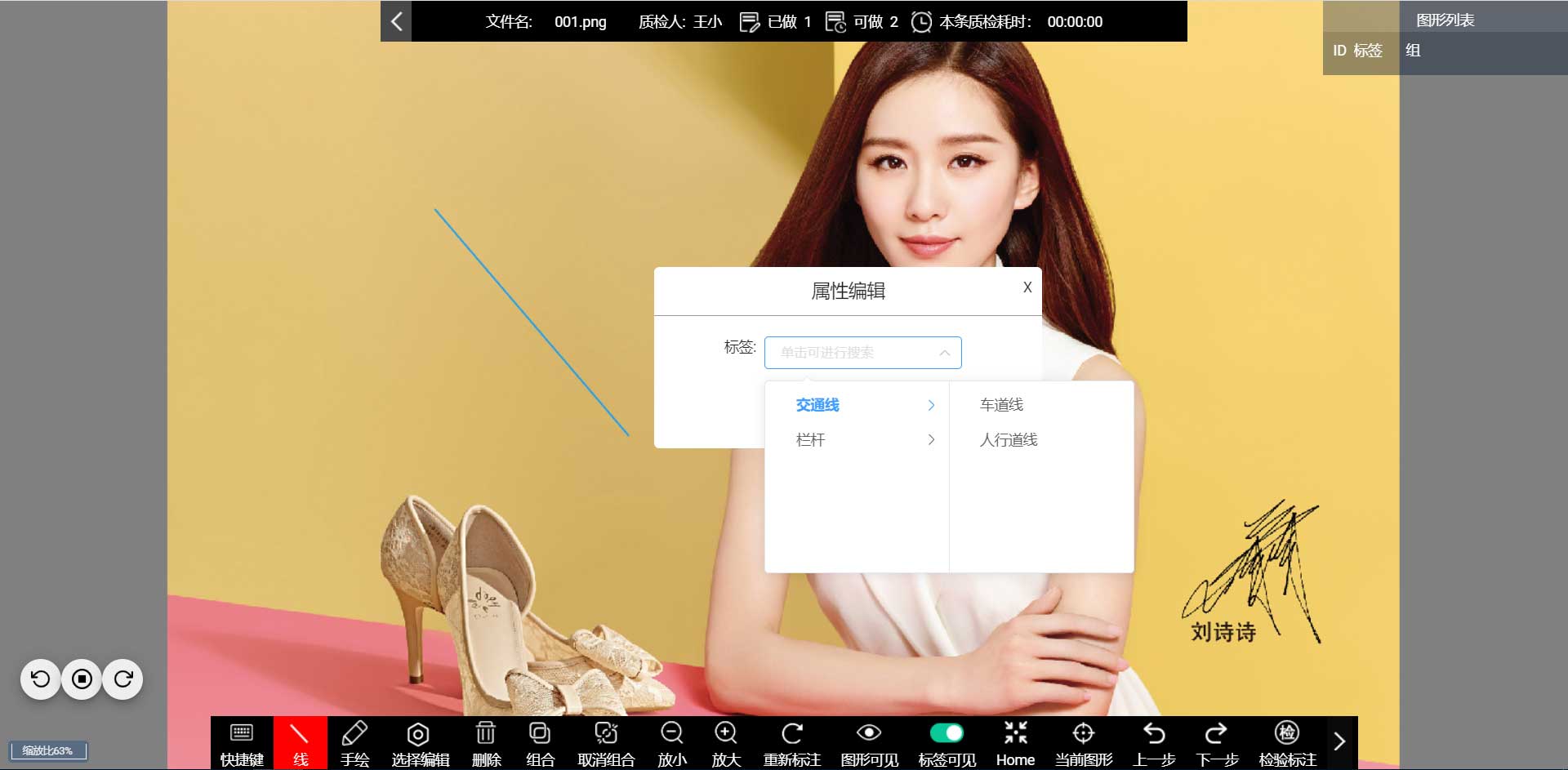
Task: Select the 手绘 freehand pencil tool
Action: pyautogui.click(x=354, y=744)
